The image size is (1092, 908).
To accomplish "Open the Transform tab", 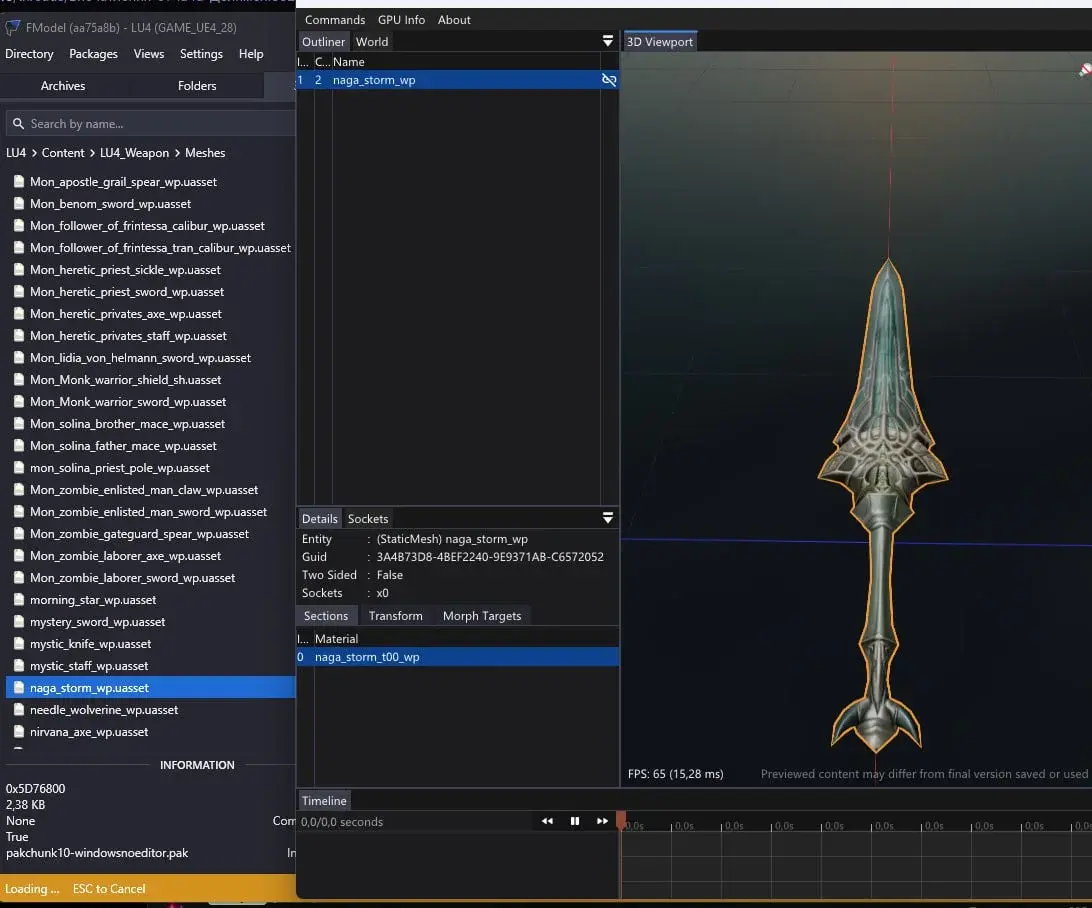I will click(x=396, y=616).
